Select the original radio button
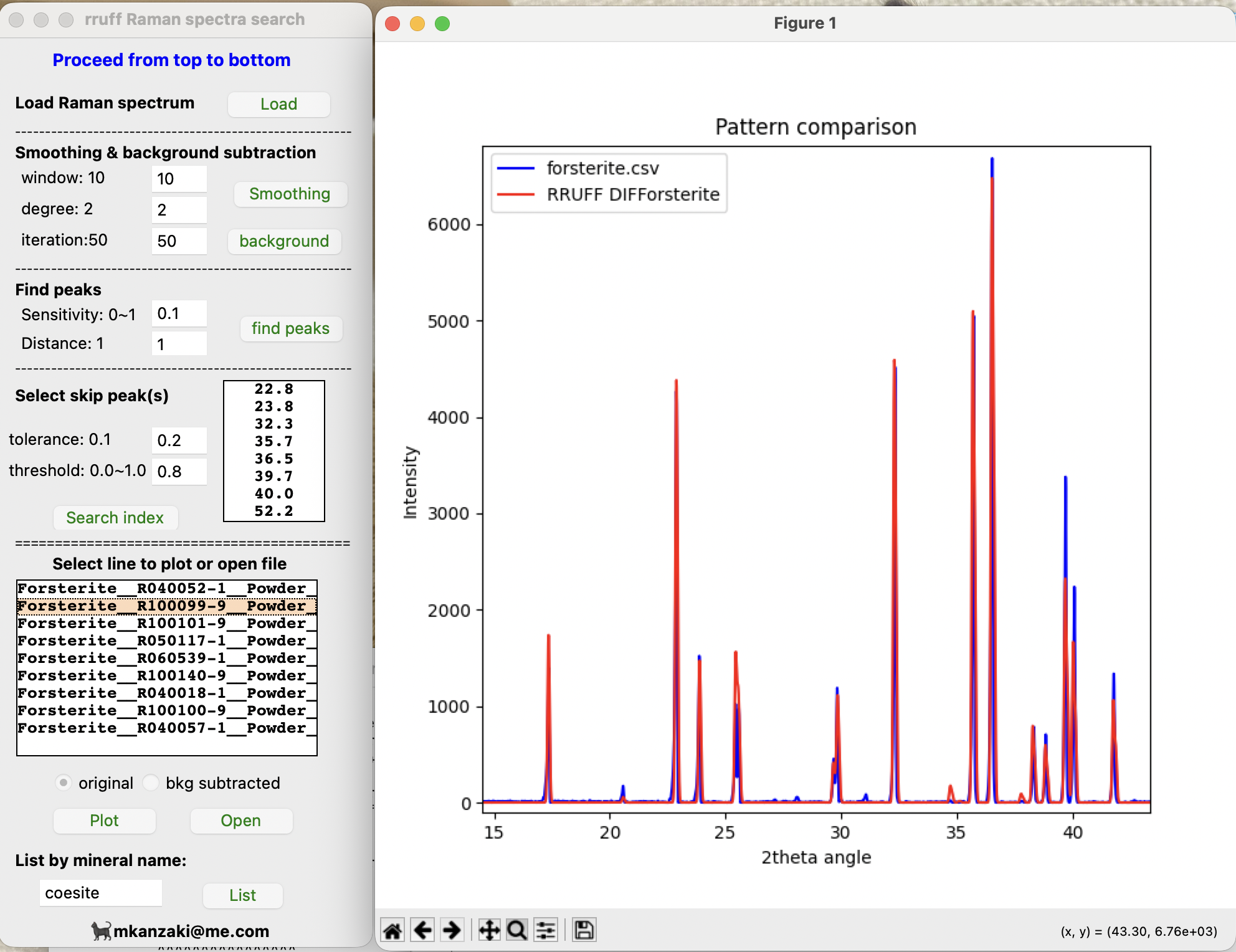This screenshot has height=952, width=1236. coord(64,783)
